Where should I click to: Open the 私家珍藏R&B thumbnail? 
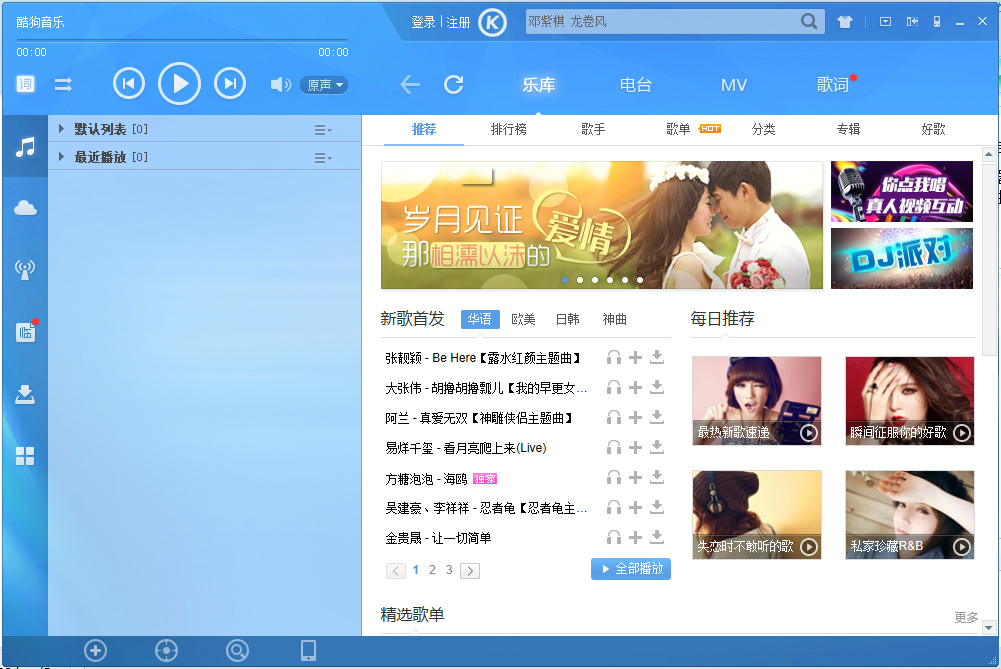(910, 515)
